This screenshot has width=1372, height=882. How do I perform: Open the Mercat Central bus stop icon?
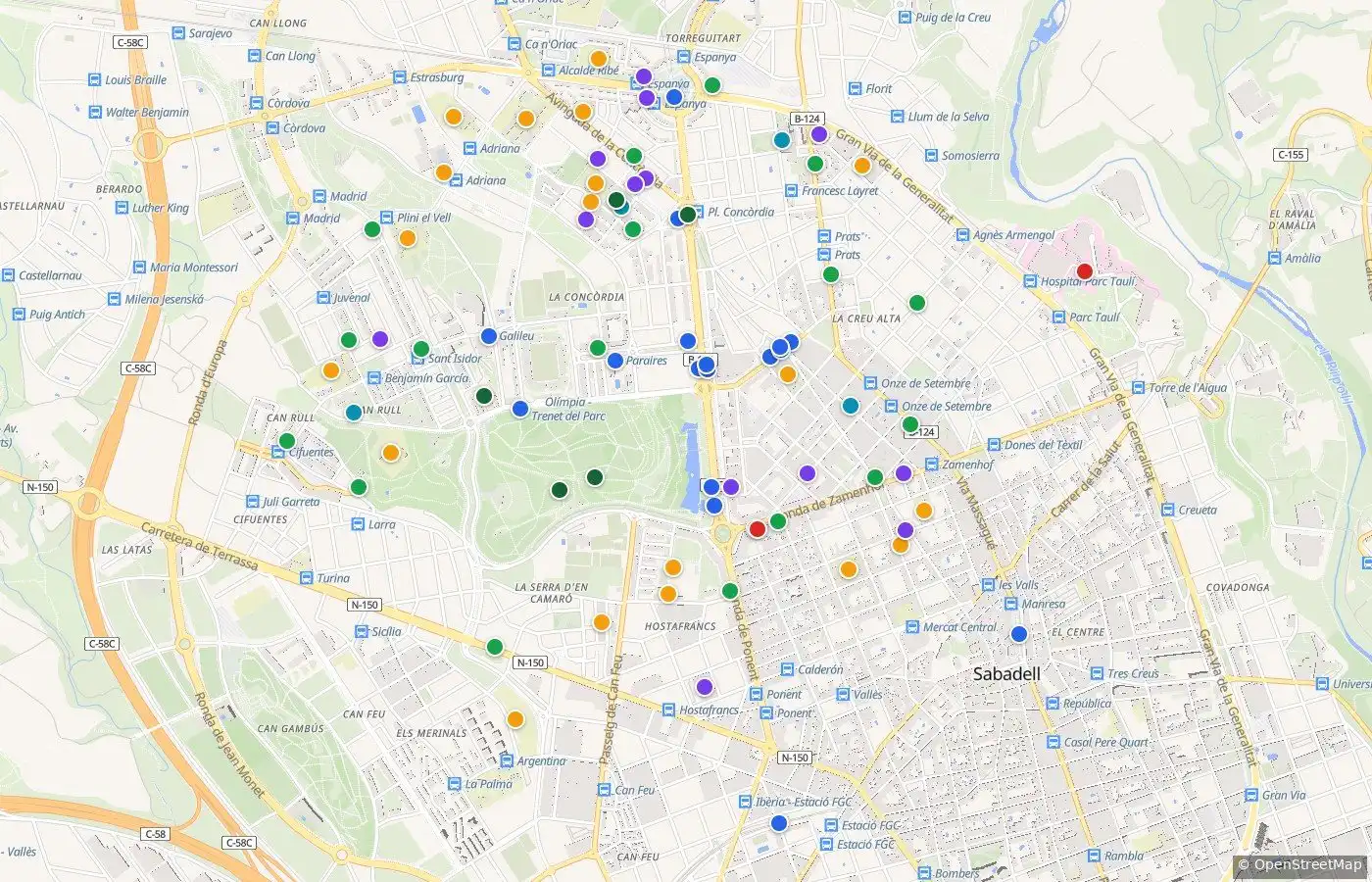click(x=913, y=627)
